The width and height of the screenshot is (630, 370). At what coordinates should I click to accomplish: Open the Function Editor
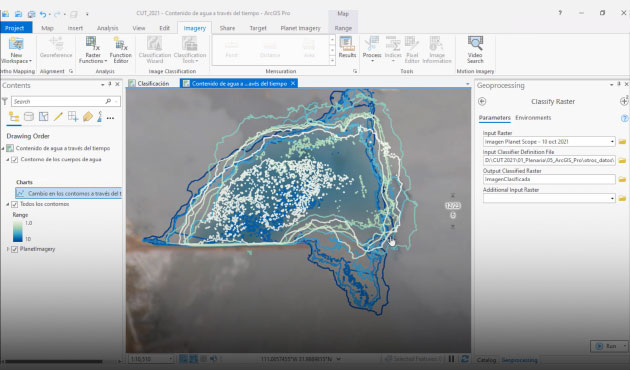121,50
